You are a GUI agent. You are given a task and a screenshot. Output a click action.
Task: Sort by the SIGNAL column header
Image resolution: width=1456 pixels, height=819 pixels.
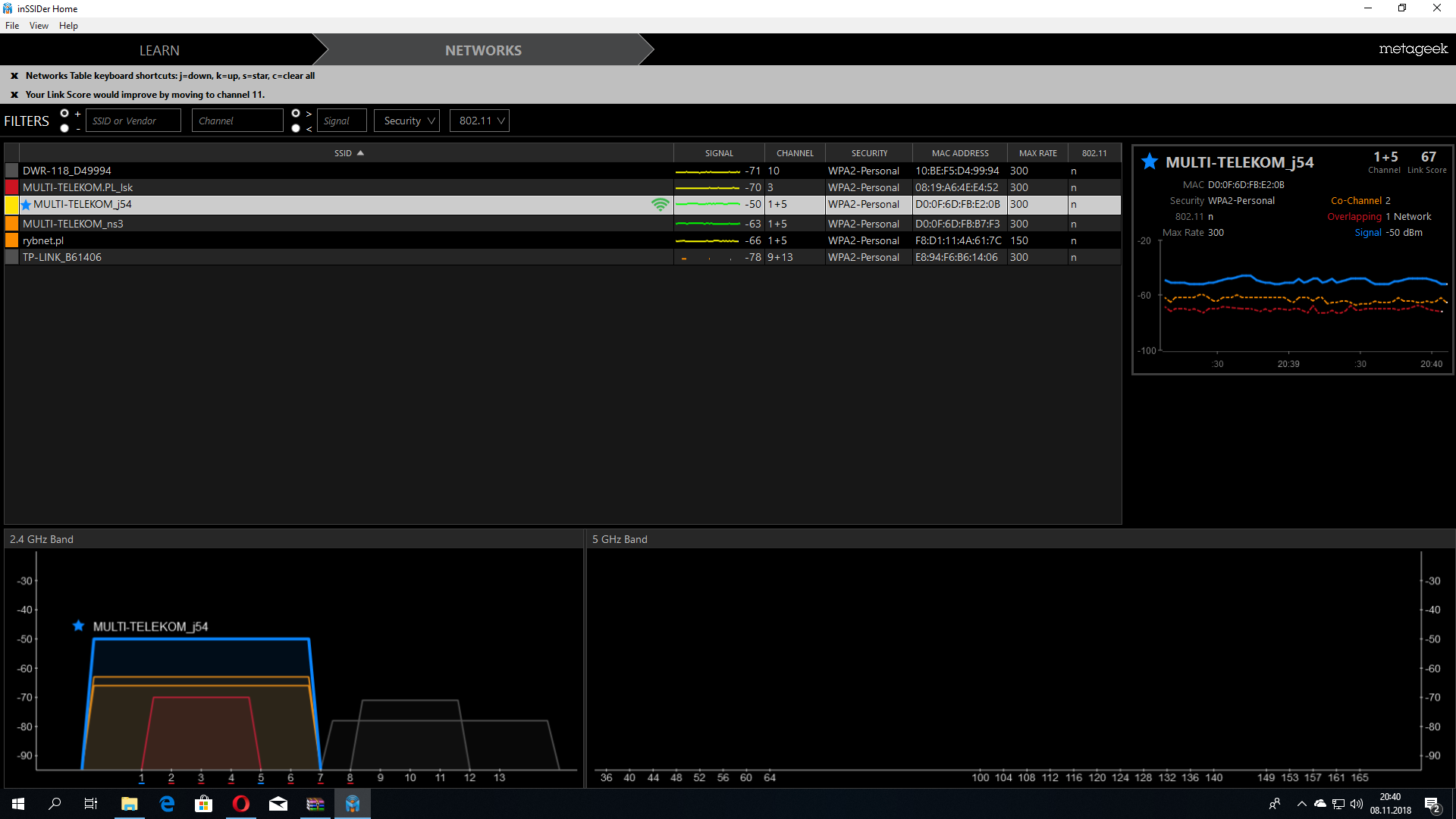click(719, 153)
